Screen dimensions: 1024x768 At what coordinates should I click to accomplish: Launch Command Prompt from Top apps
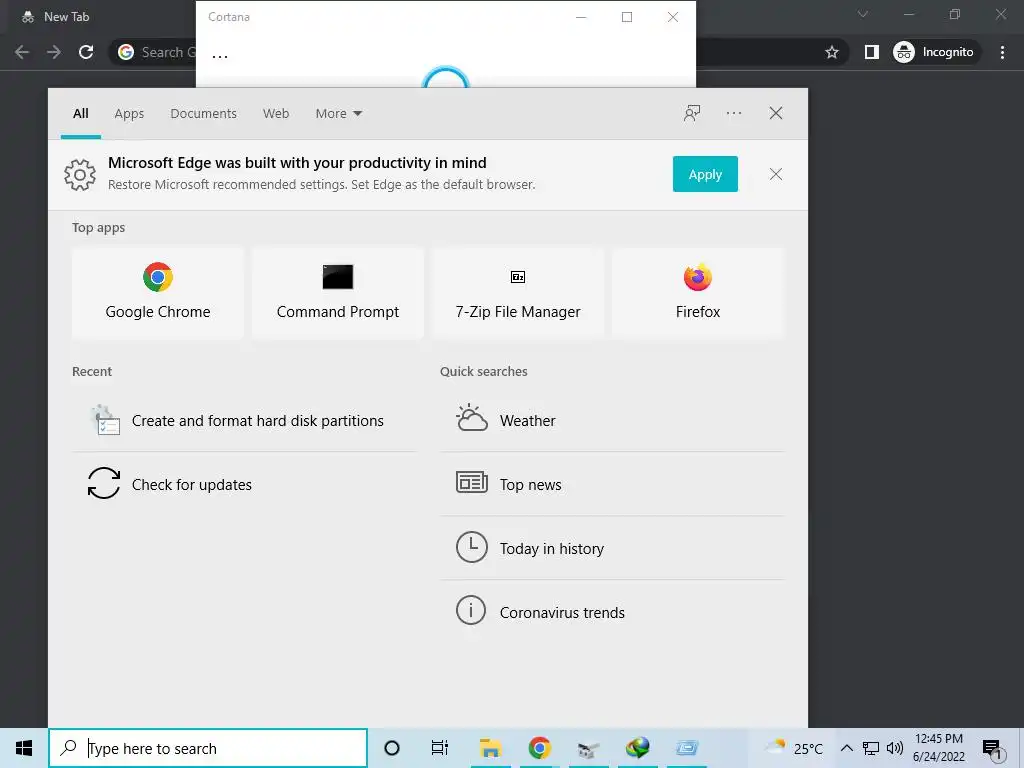pos(338,293)
